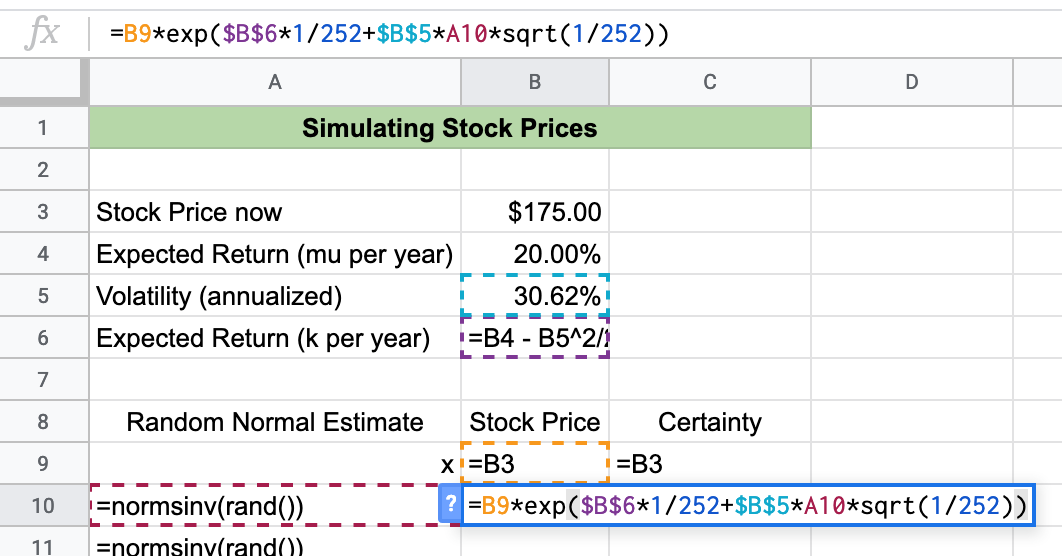Click the $175.00 value cell
The width and height of the screenshot is (1062, 556).
535,211
